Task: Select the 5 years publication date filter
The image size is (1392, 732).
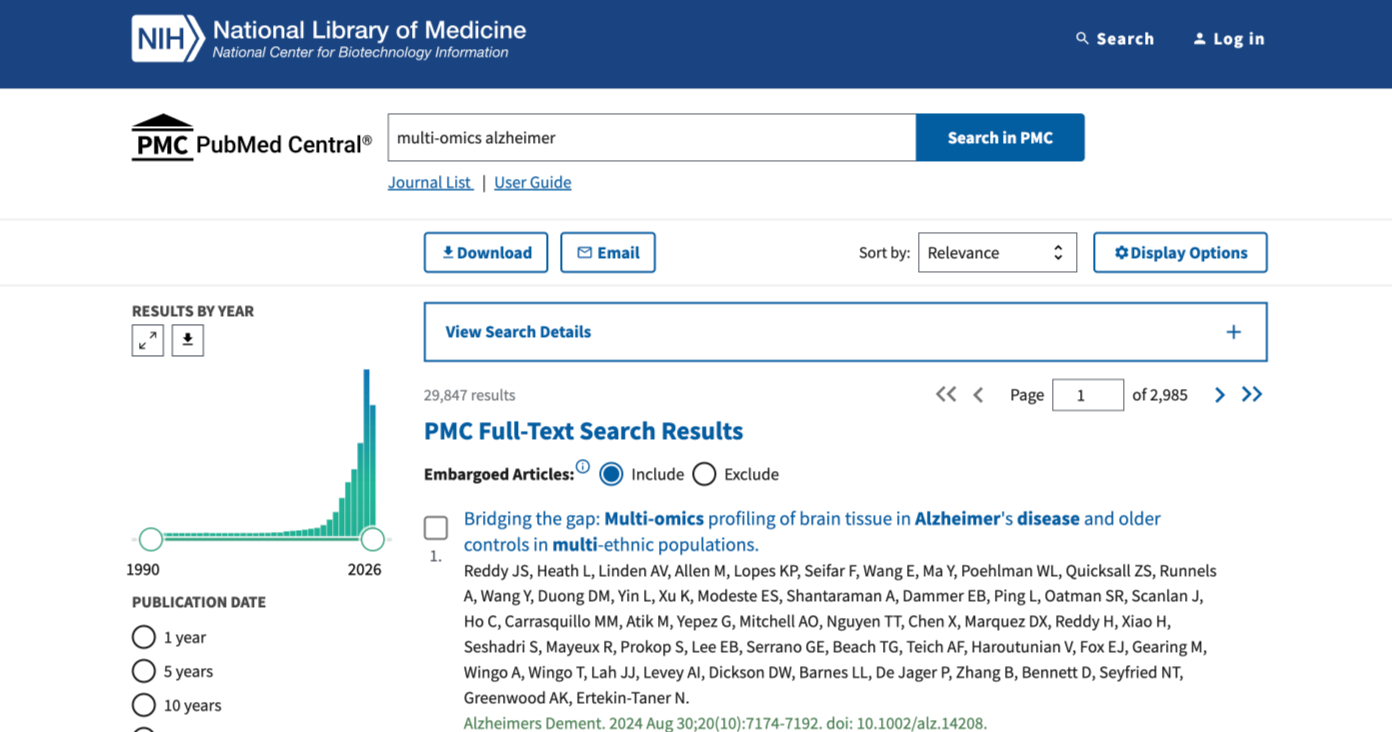Action: [x=144, y=671]
